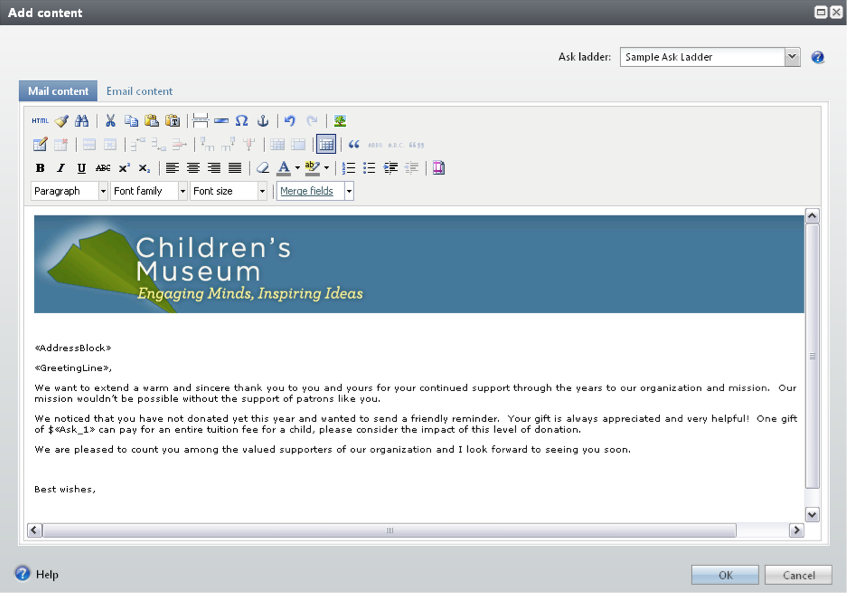This screenshot has width=848, height=596.
Task: Click the split table cells icon
Action: [x=277, y=144]
